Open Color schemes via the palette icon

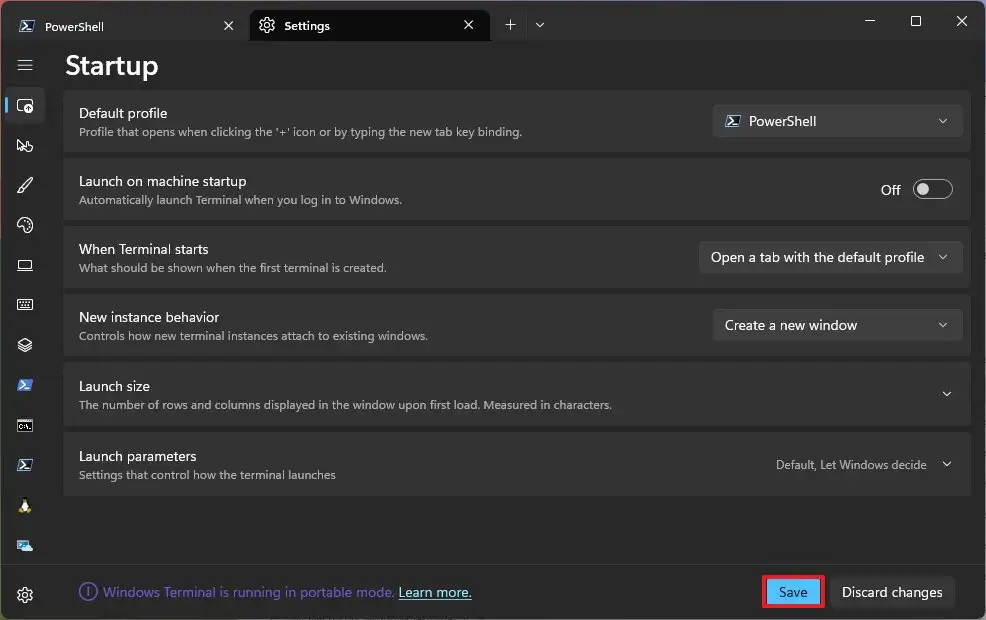25,225
